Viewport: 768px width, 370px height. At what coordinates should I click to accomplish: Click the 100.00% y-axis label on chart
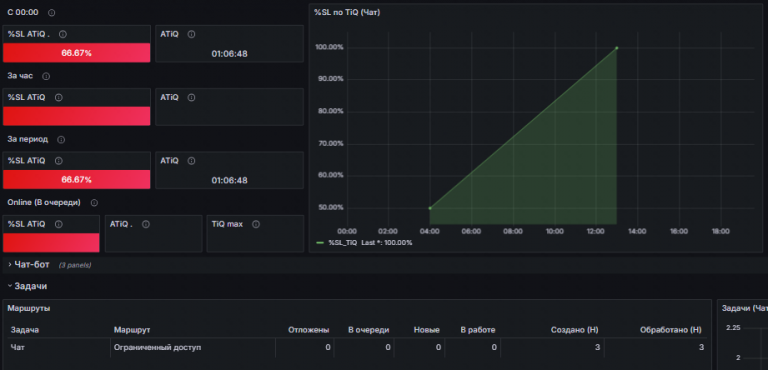click(x=331, y=48)
